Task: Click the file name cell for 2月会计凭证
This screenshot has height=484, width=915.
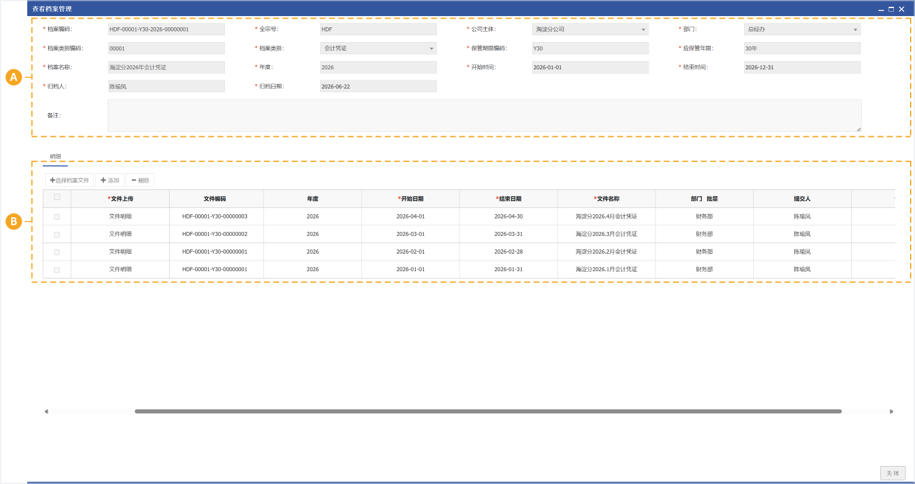Action: point(606,252)
